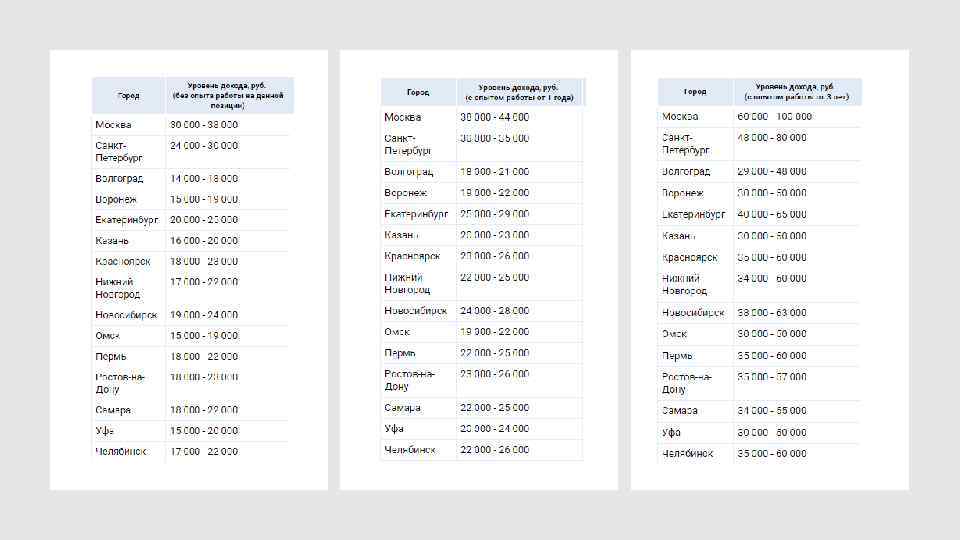Select the 18 000 - 21 000 Волгоград cell
The height and width of the screenshot is (540, 960).
click(494, 172)
